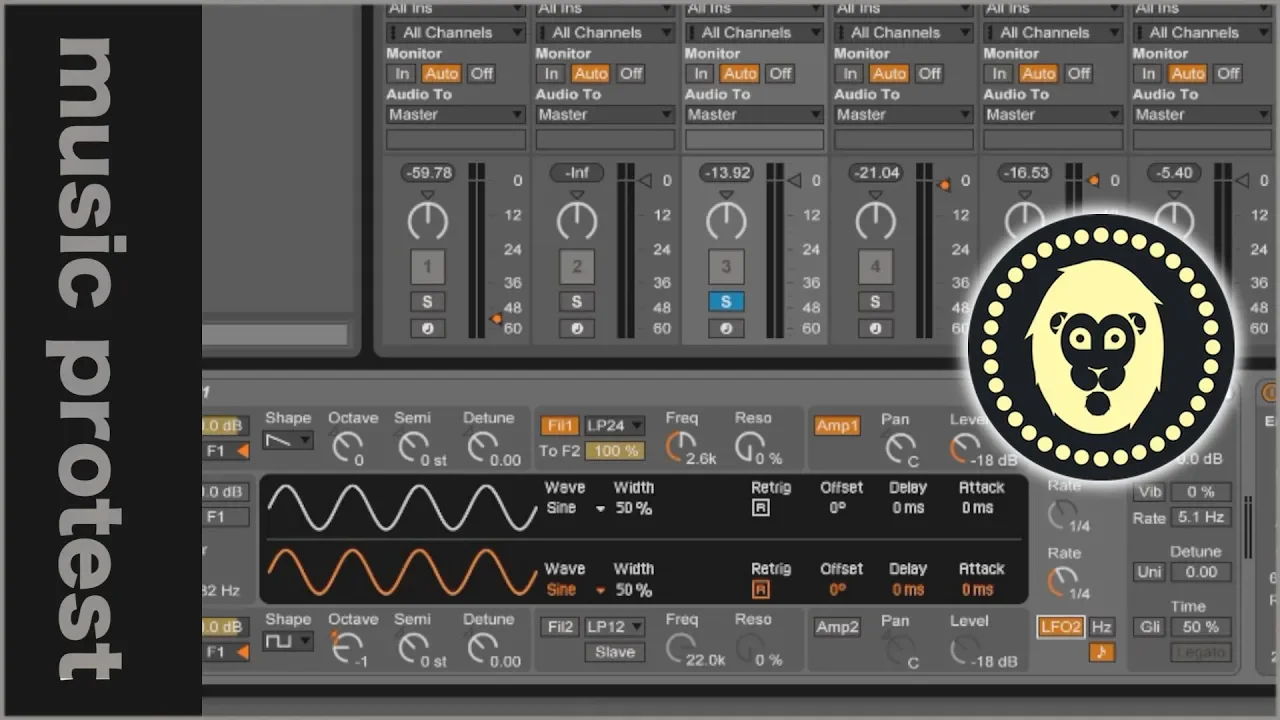The image size is (1280, 720).
Task: Click track 3's volume value -13.92
Action: 726,173
